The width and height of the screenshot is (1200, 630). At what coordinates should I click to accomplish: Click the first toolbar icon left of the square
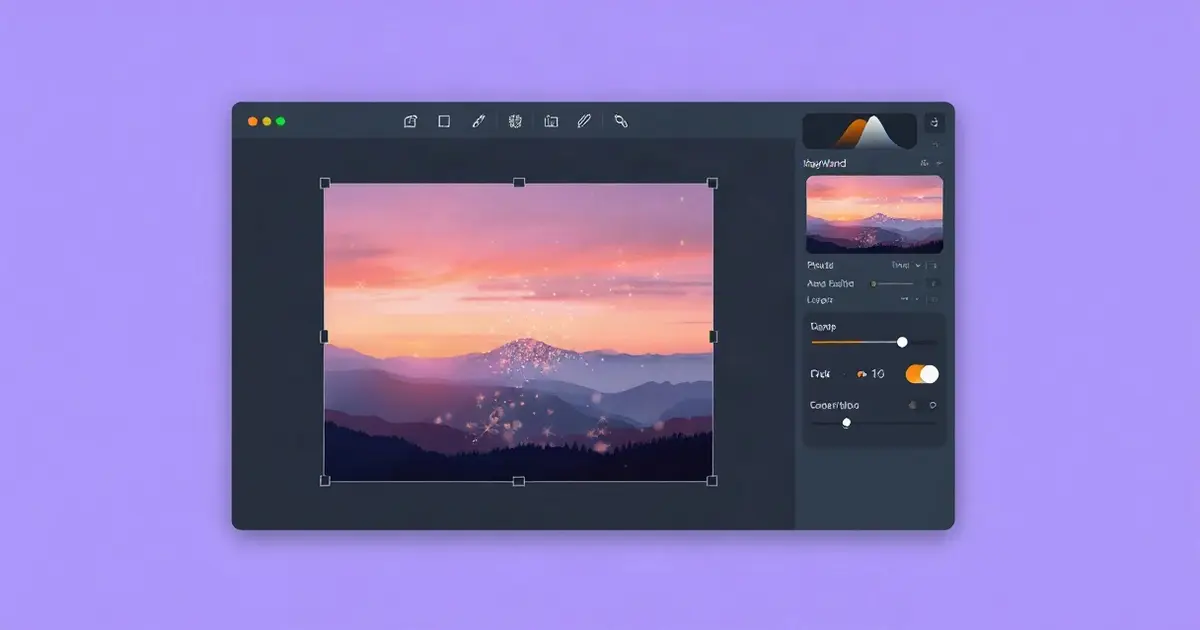(x=410, y=121)
